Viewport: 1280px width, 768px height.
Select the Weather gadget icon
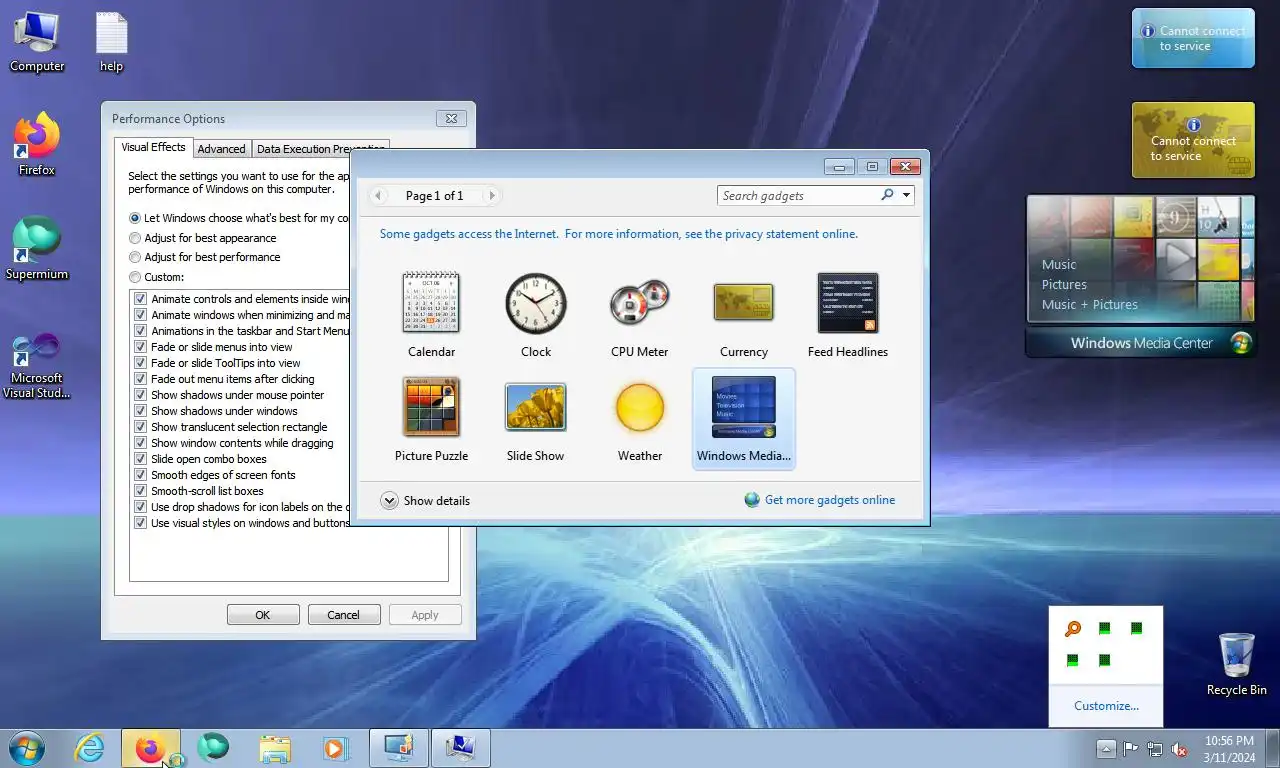pyautogui.click(x=640, y=407)
